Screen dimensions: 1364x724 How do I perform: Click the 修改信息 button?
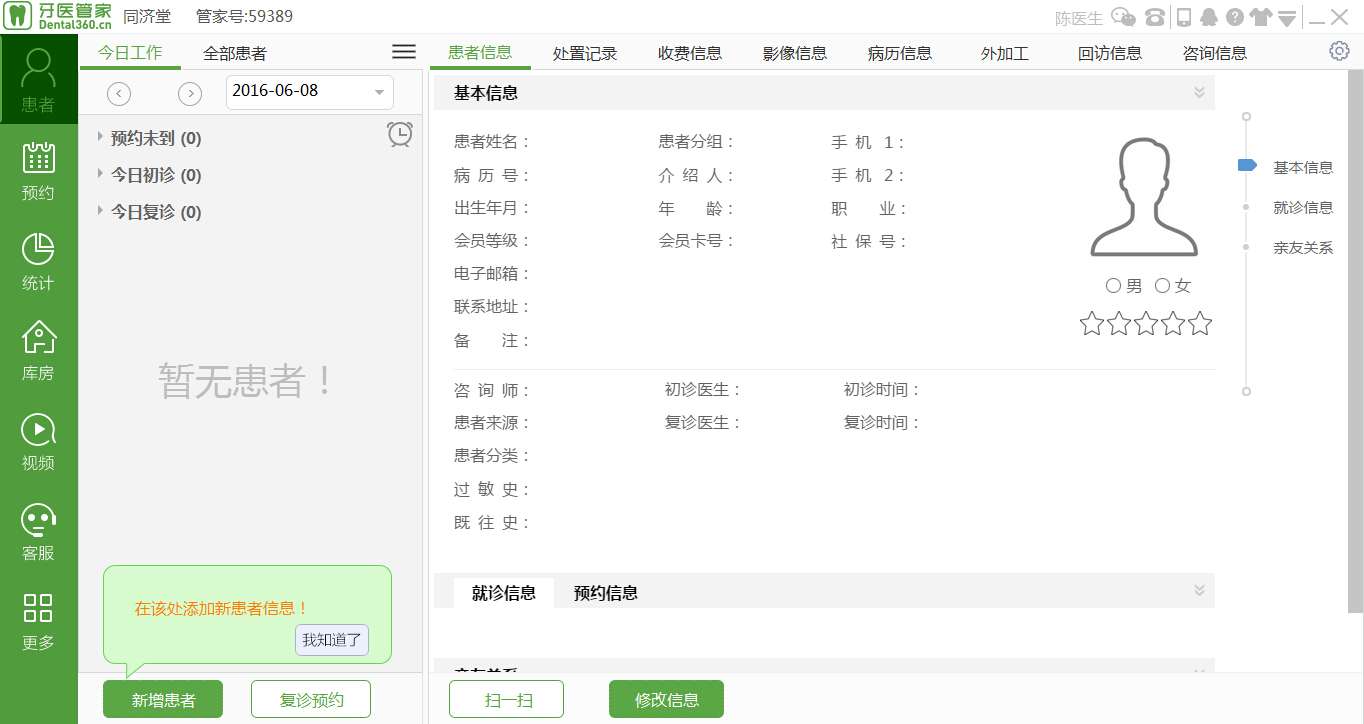click(667, 700)
